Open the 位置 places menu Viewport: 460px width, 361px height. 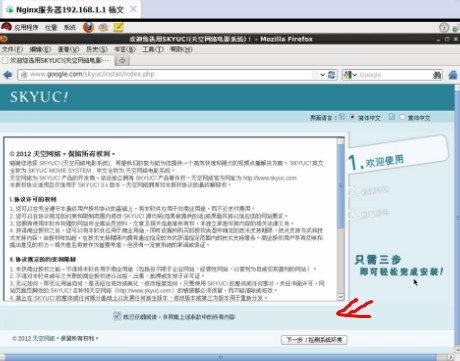click(51, 27)
